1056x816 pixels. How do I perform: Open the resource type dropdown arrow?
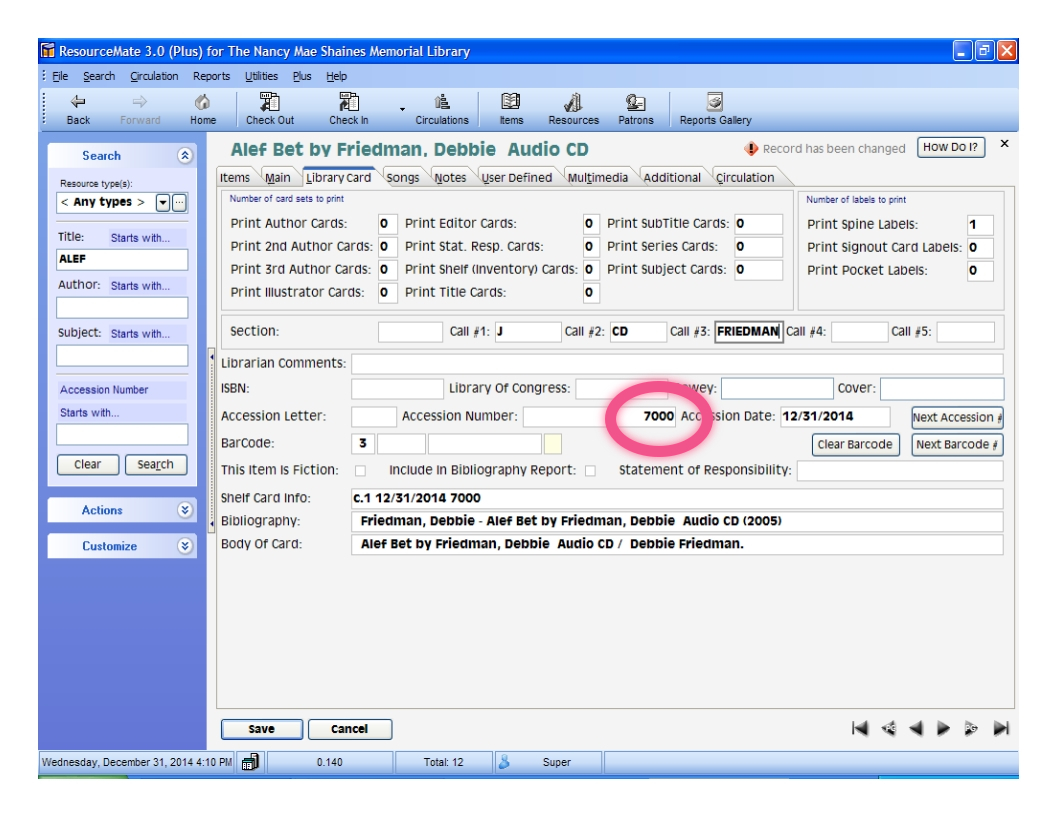[x=162, y=203]
